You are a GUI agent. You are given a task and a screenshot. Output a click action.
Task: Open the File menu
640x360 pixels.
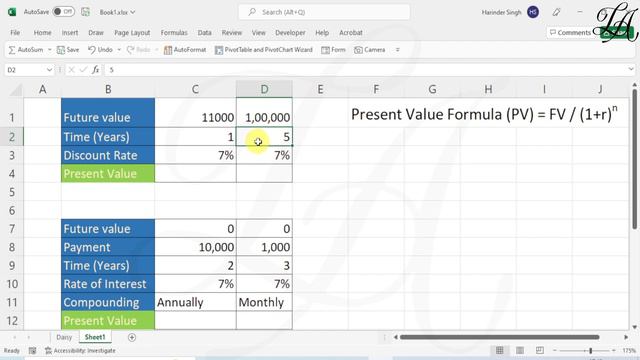click(15, 33)
